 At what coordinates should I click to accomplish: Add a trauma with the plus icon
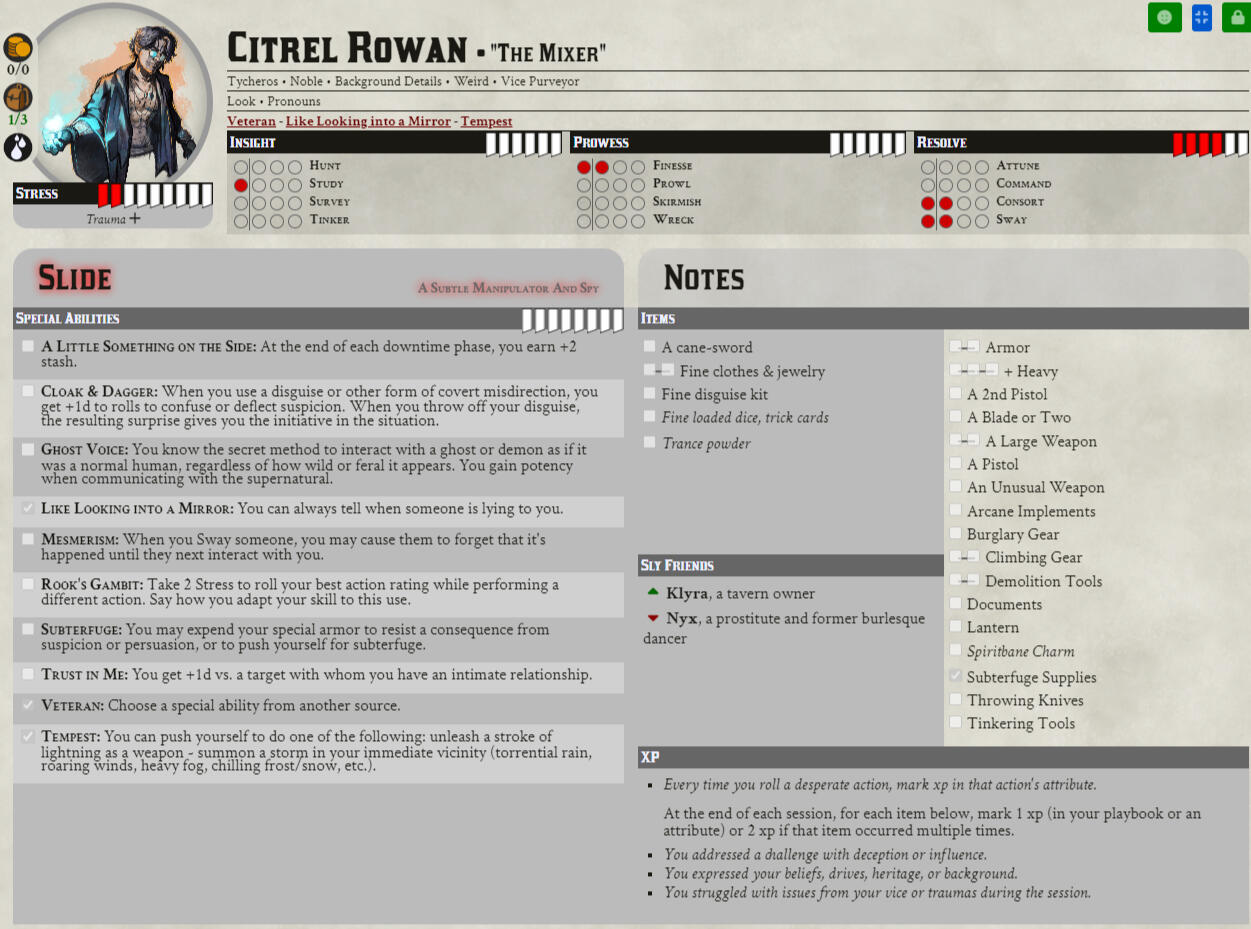click(135, 219)
